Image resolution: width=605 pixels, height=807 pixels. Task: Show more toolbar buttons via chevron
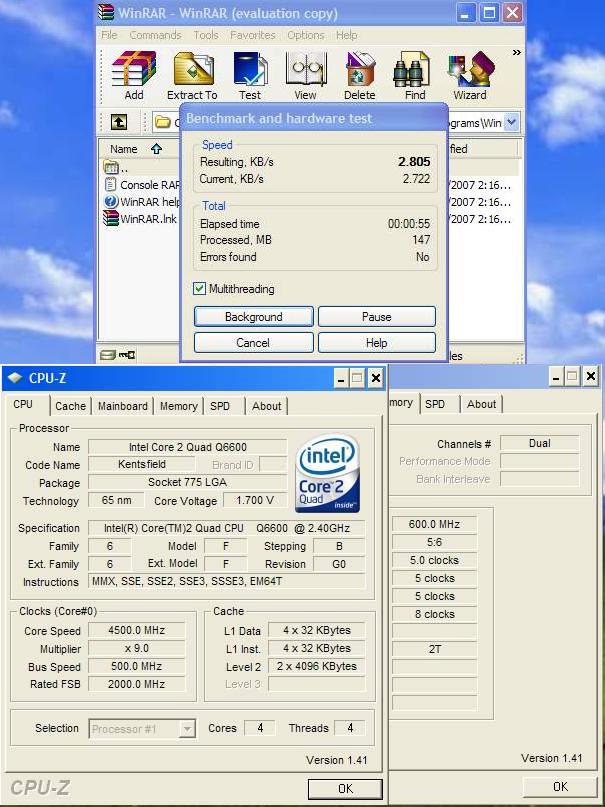tap(516, 52)
